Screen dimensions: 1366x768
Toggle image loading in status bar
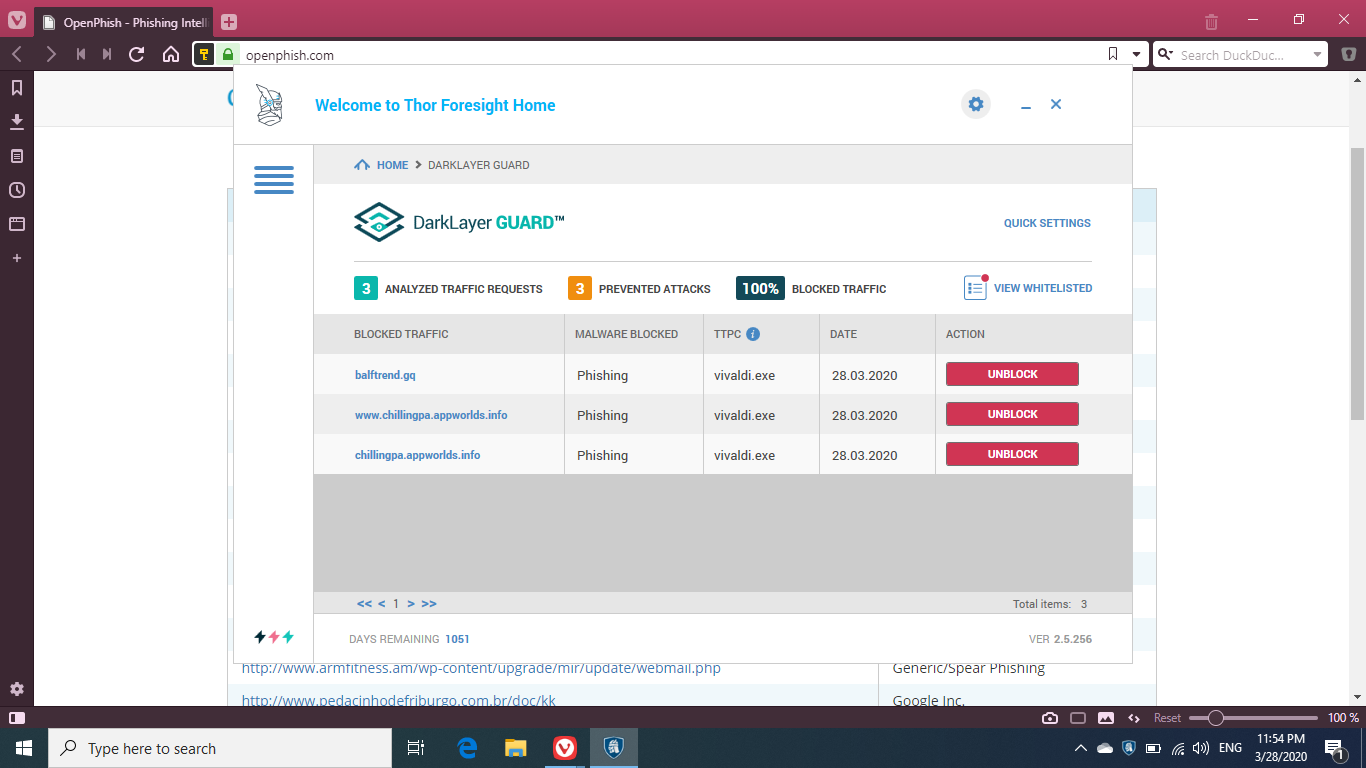pyautogui.click(x=1106, y=718)
